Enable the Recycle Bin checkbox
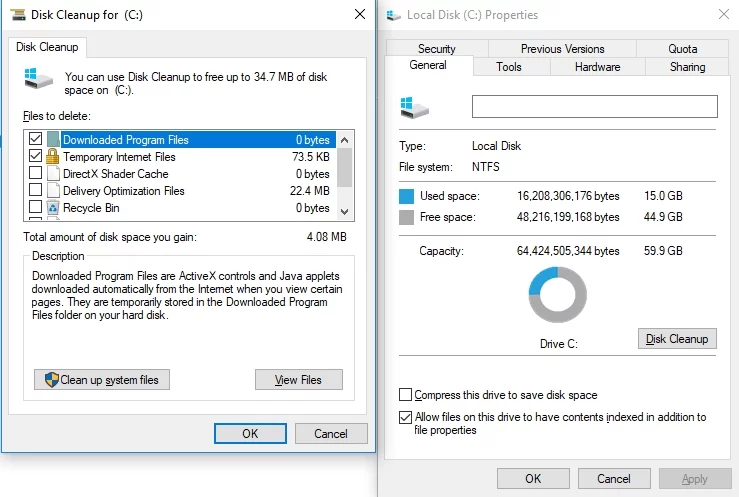739x497 pixels. pos(36,208)
